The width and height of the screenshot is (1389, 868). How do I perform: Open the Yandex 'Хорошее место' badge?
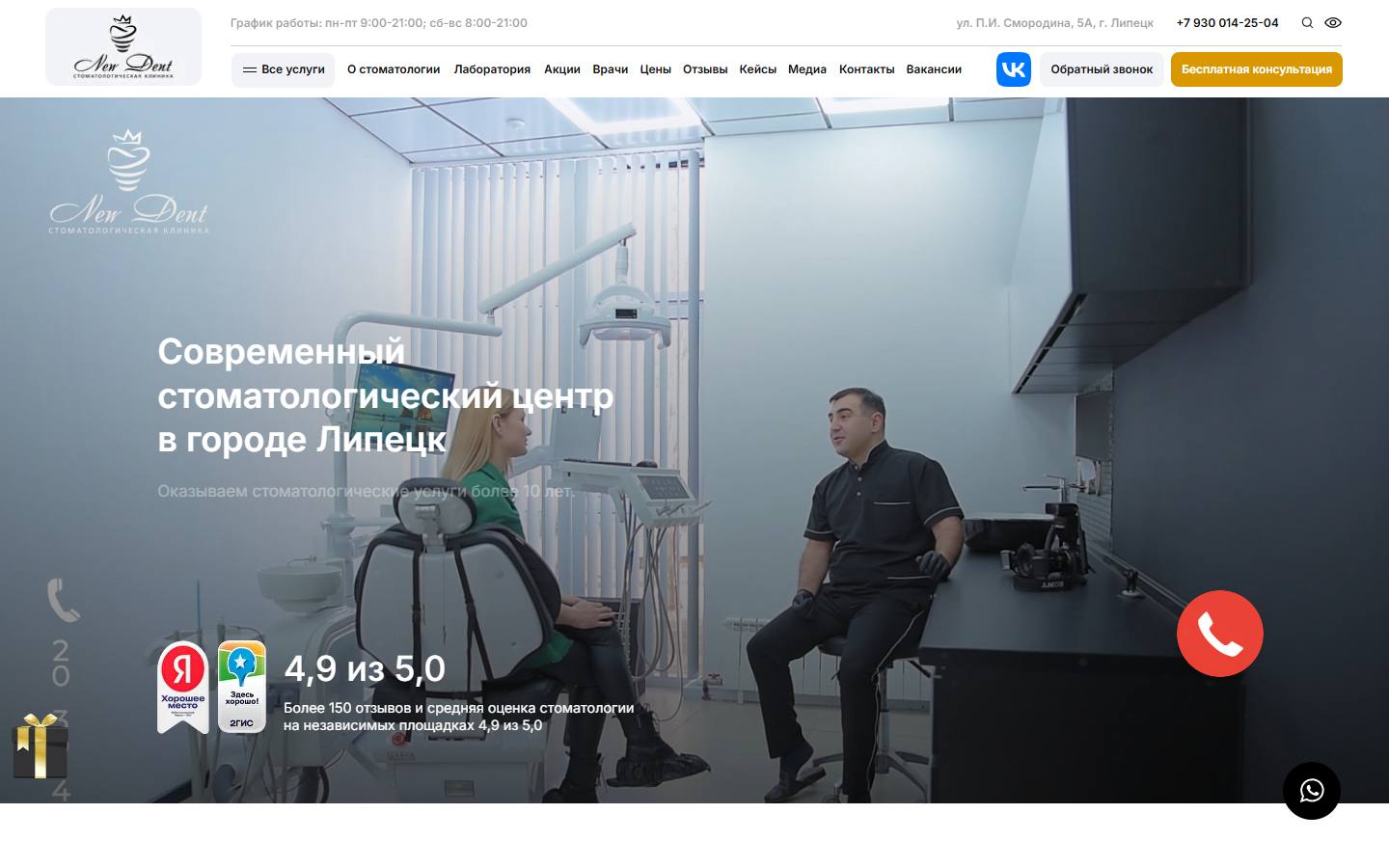coord(183,688)
